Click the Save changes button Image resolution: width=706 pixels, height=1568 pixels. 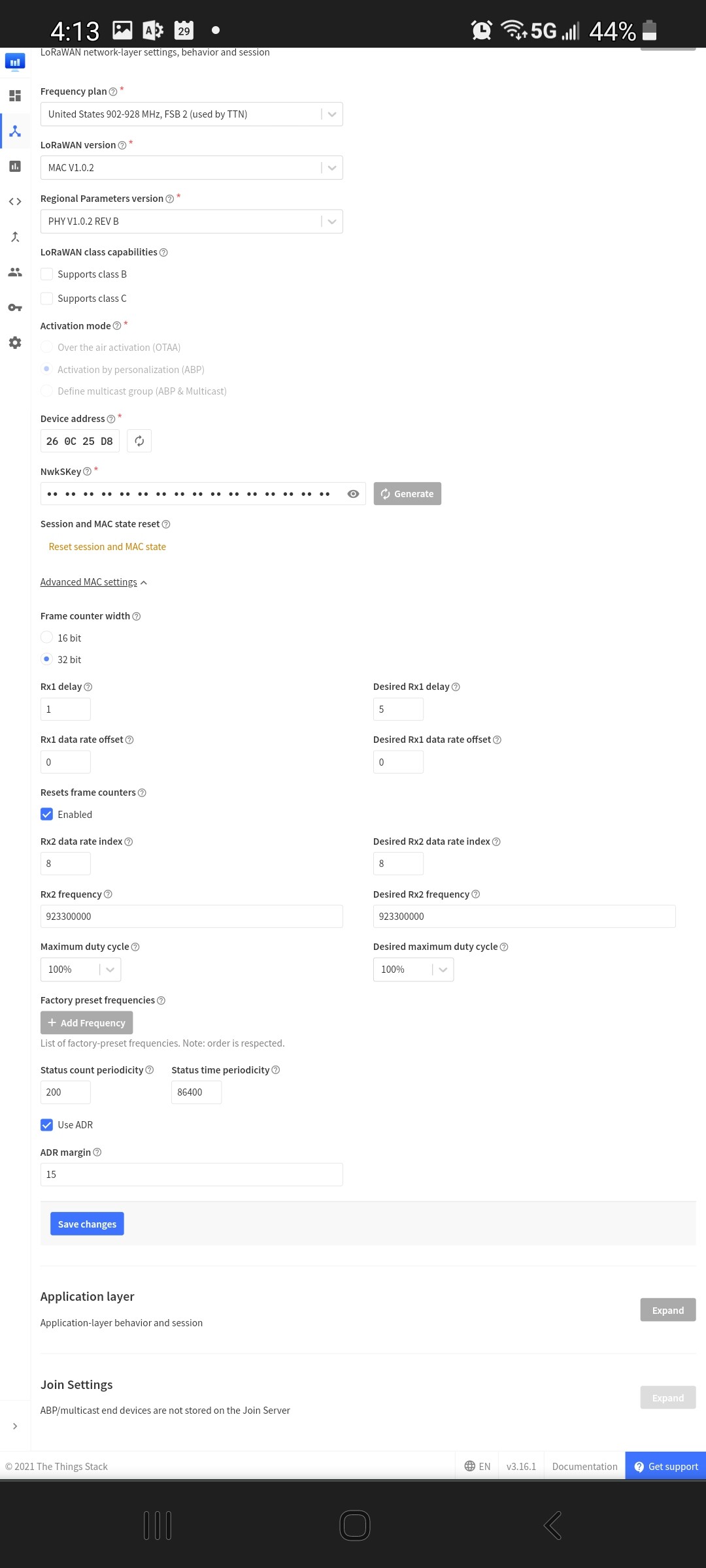[87, 1224]
